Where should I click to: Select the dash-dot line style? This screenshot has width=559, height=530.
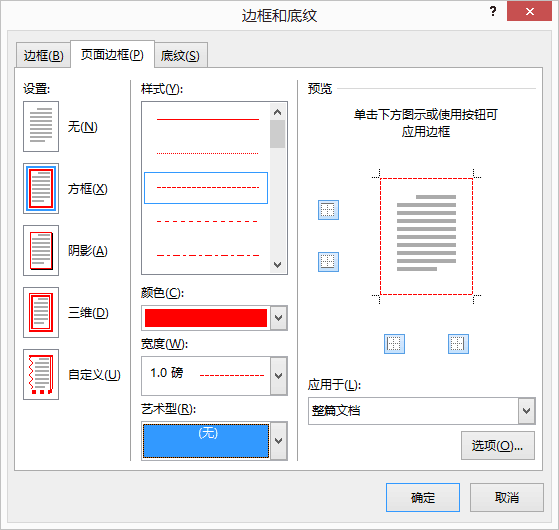click(x=208, y=256)
